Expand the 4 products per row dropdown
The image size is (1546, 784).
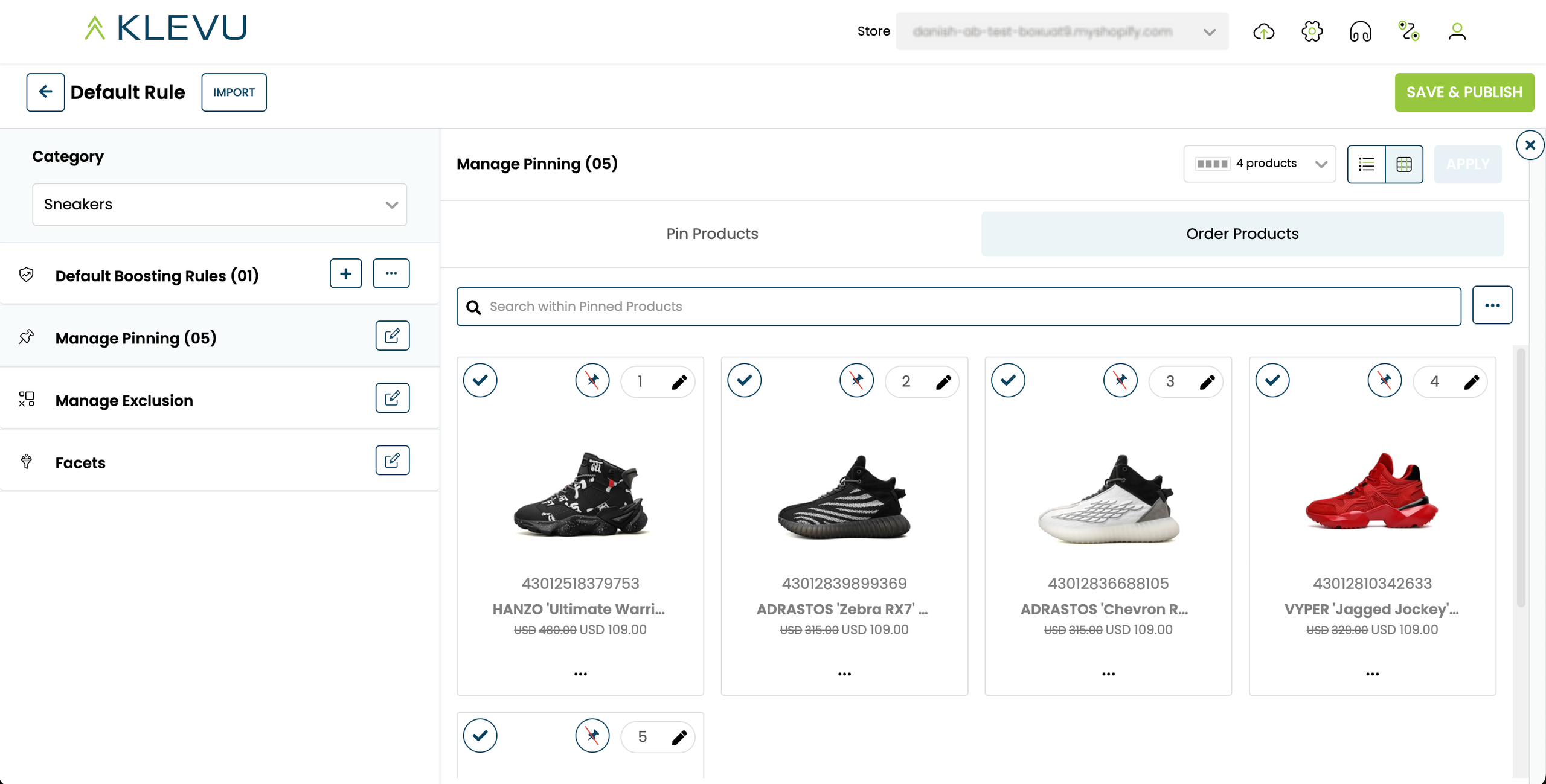tap(1260, 164)
